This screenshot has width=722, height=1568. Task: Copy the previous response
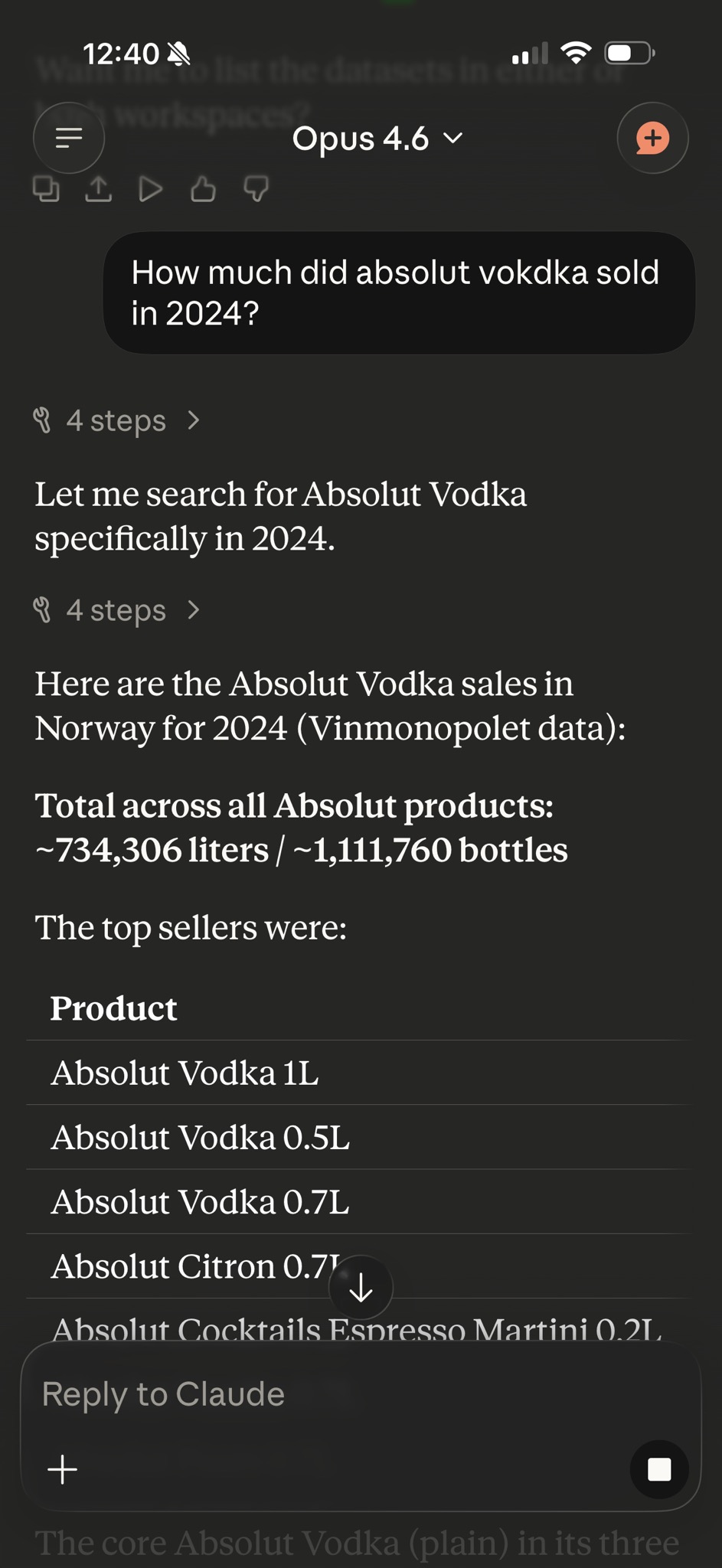(x=46, y=188)
